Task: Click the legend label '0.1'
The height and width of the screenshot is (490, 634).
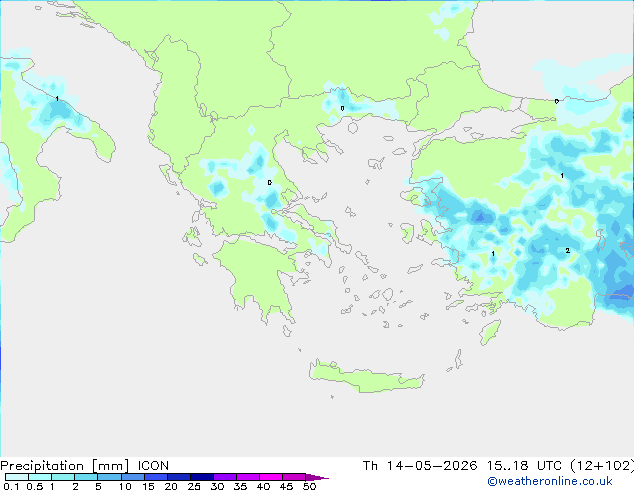Action: point(11,486)
